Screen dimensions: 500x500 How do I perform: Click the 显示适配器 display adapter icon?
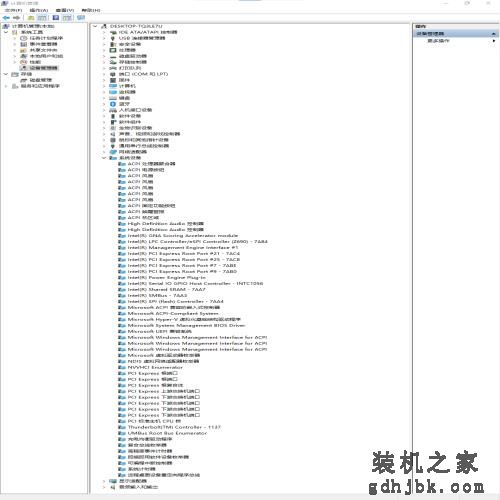pyautogui.click(x=113, y=481)
